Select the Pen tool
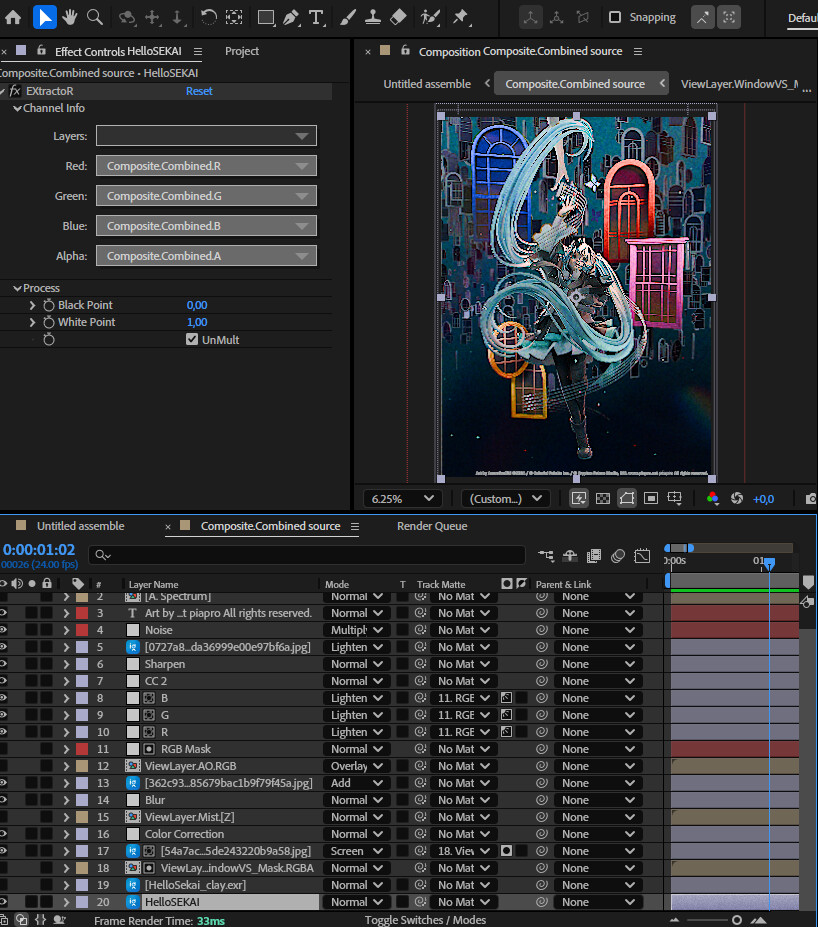 click(x=291, y=17)
